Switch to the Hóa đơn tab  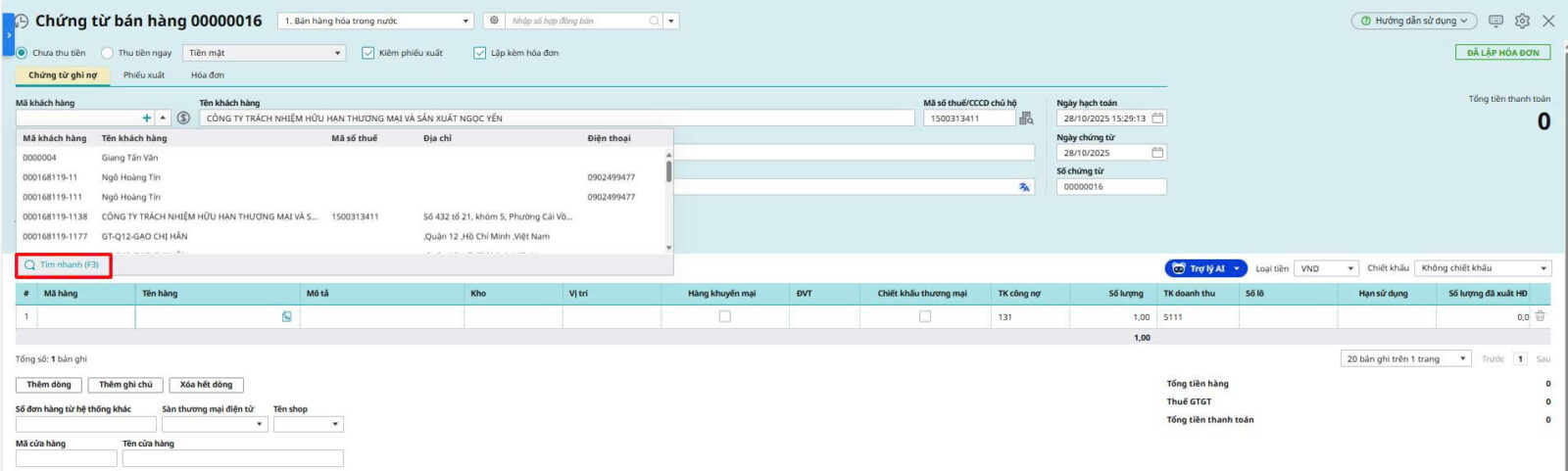click(207, 75)
